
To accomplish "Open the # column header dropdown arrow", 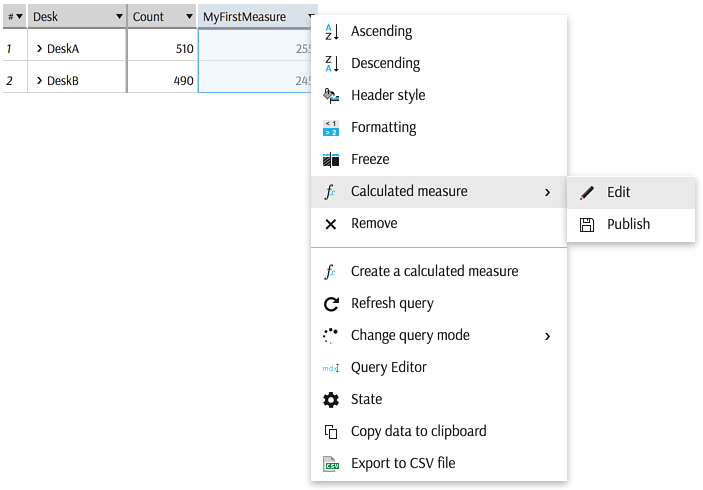I will pos(19,17).
